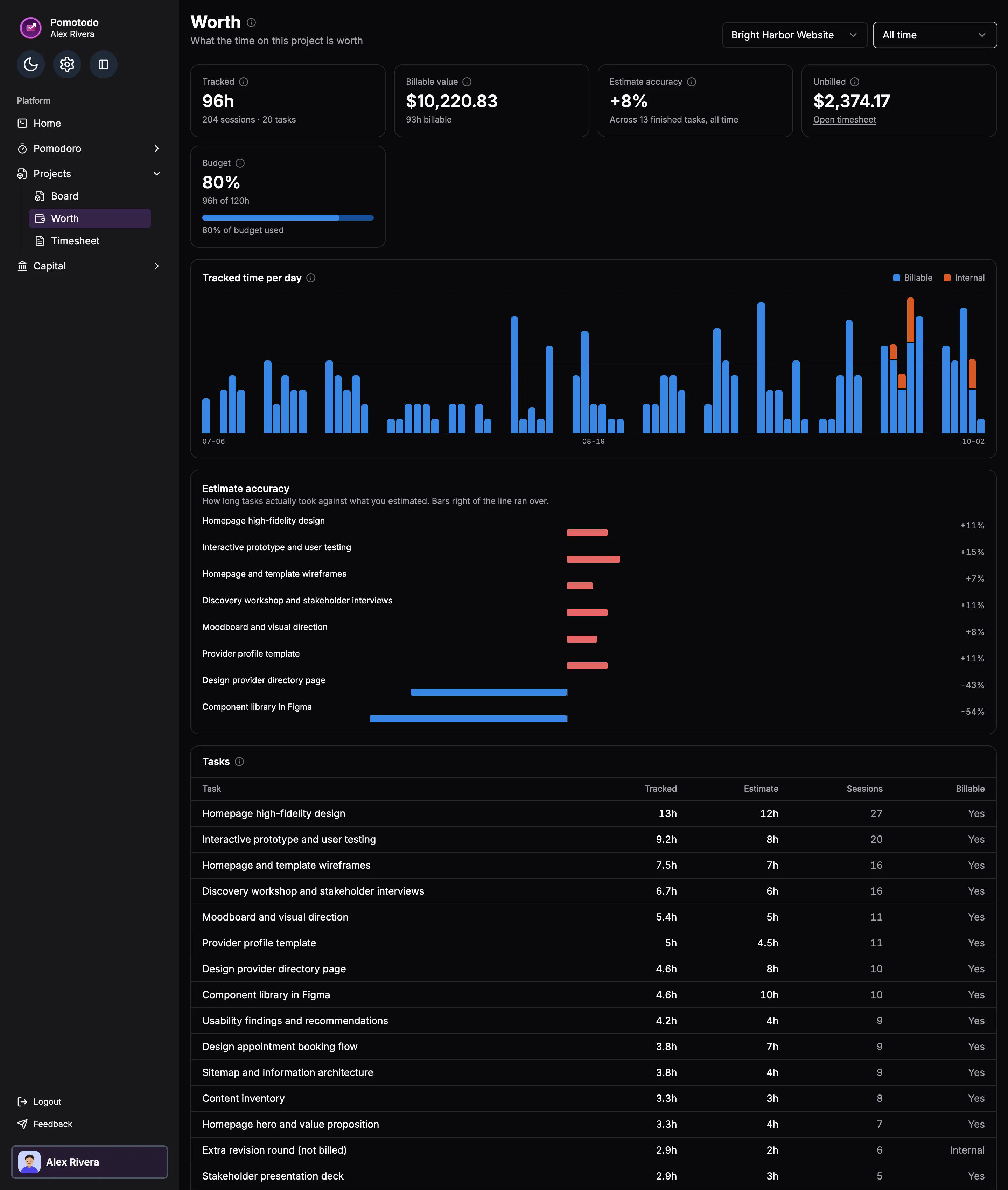Click info icon beside Billable value
Image resolution: width=1008 pixels, height=1190 pixels.
[x=467, y=82]
